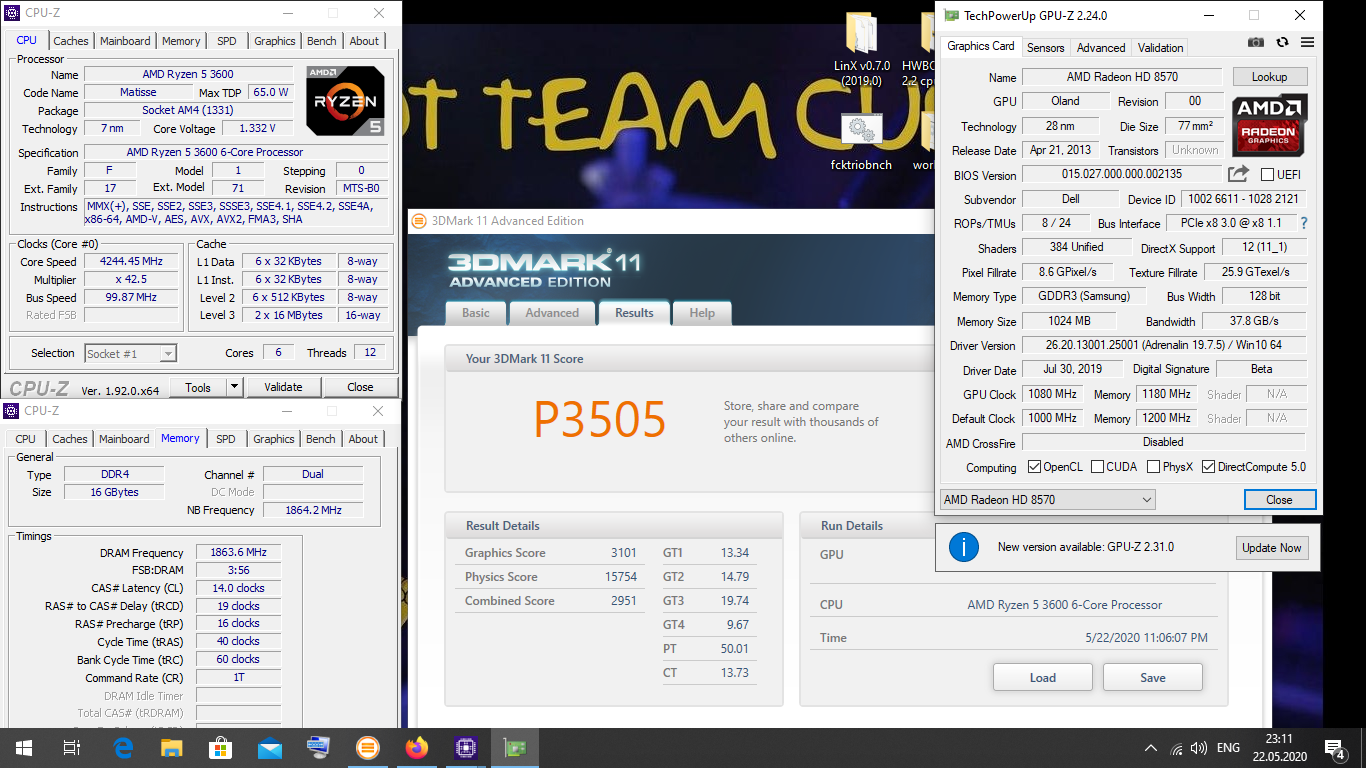Open the GPU-Z hamburger menu
This screenshot has height=768, width=1366.
coord(1307,42)
